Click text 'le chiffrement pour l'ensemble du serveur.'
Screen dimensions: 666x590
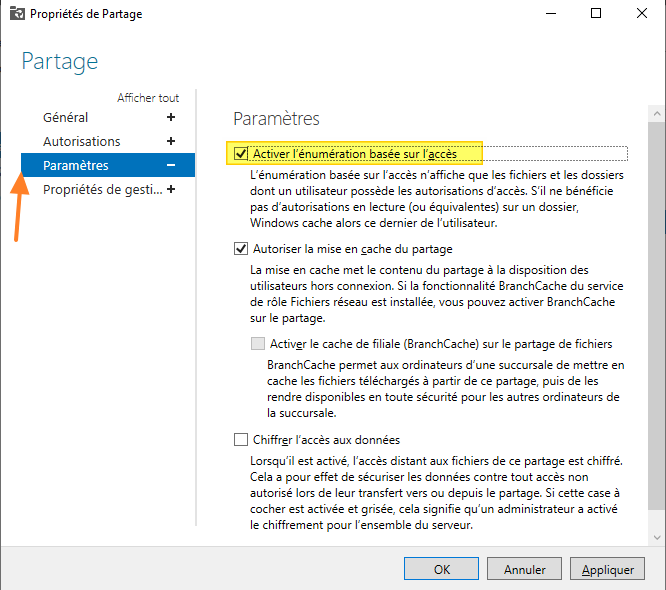click(361, 525)
